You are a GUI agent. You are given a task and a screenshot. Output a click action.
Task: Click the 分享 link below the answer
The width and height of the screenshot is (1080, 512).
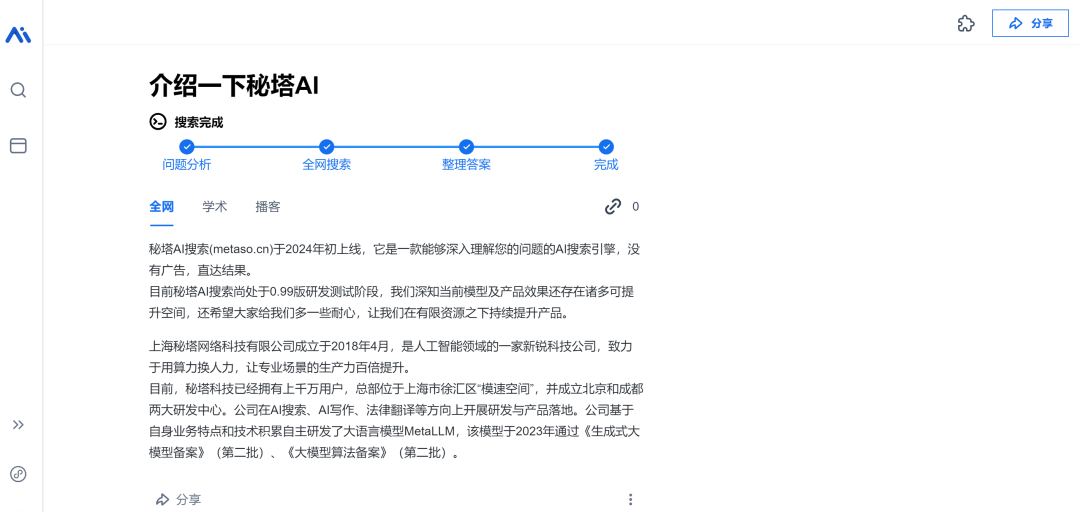point(178,500)
